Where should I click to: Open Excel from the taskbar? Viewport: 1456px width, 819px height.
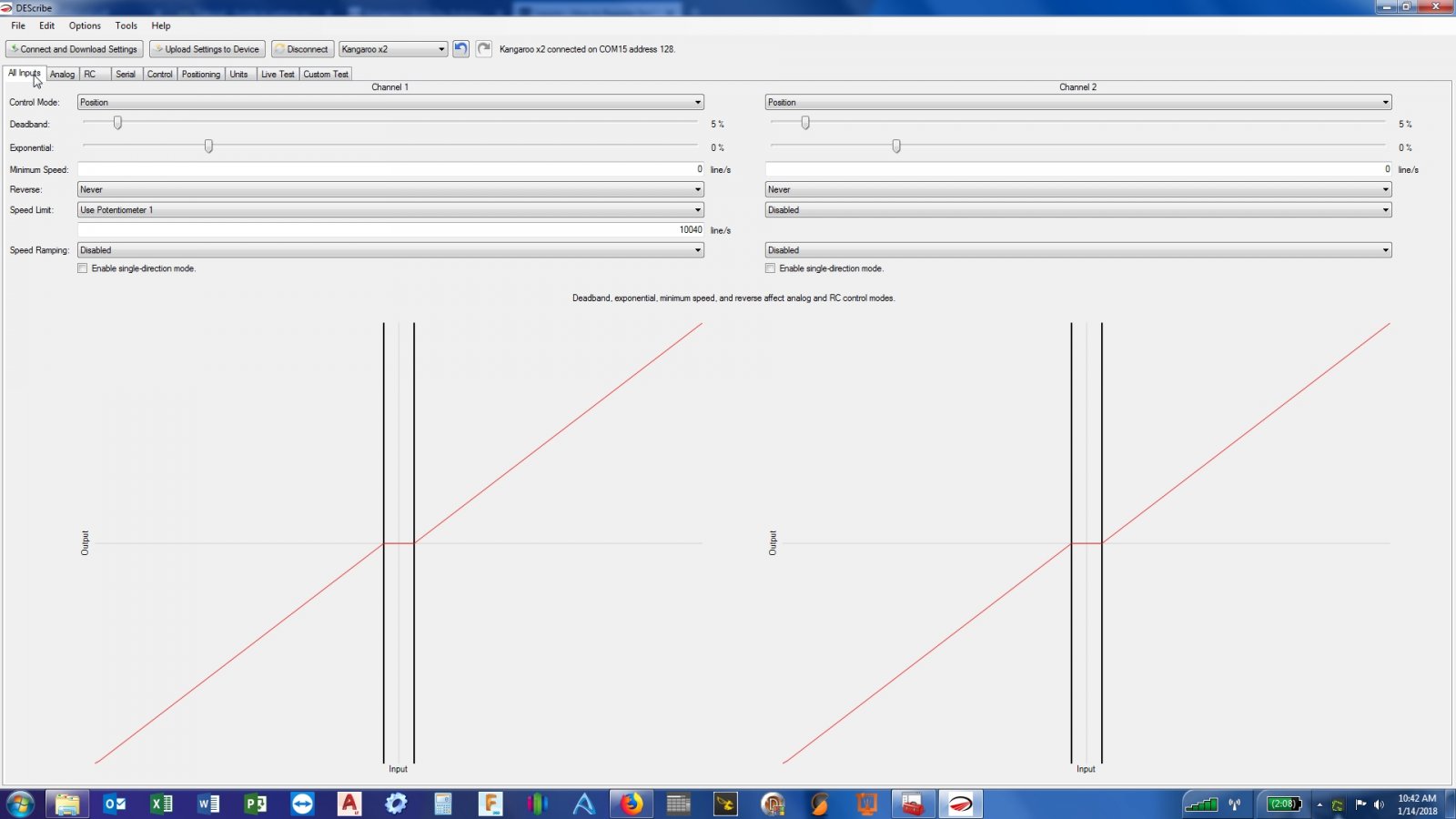click(x=161, y=804)
